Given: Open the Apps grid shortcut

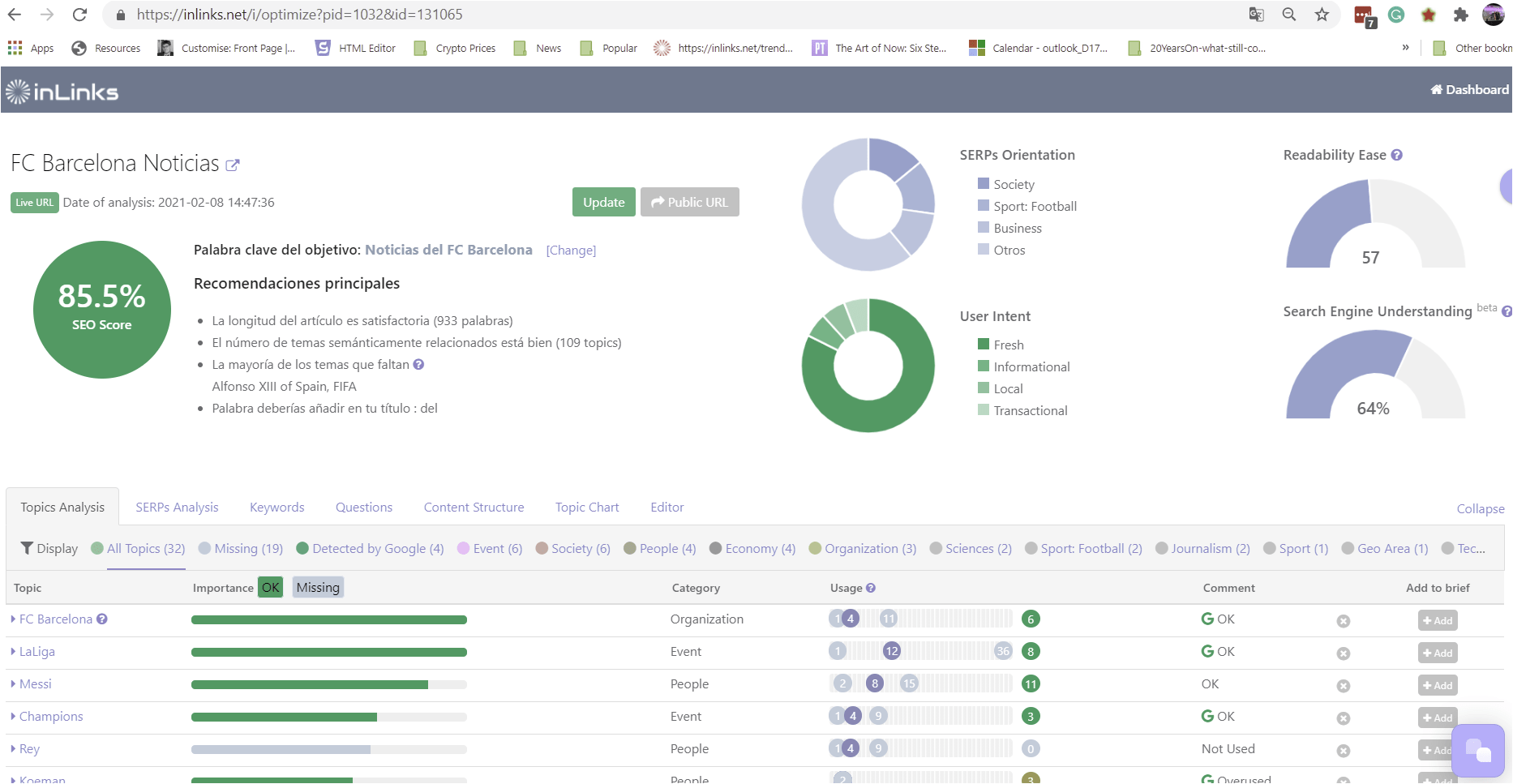Looking at the screenshot, I should click(x=31, y=48).
